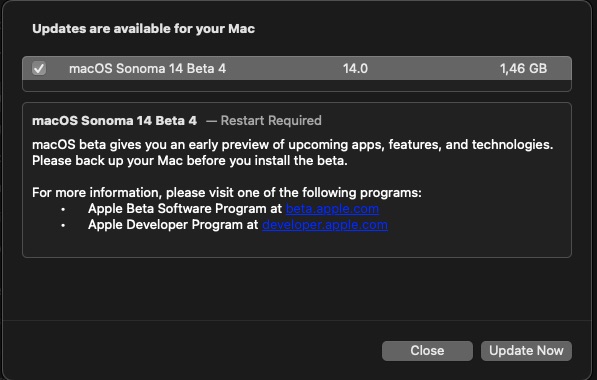
Task: Click the Restart Required label
Action: [x=271, y=121]
